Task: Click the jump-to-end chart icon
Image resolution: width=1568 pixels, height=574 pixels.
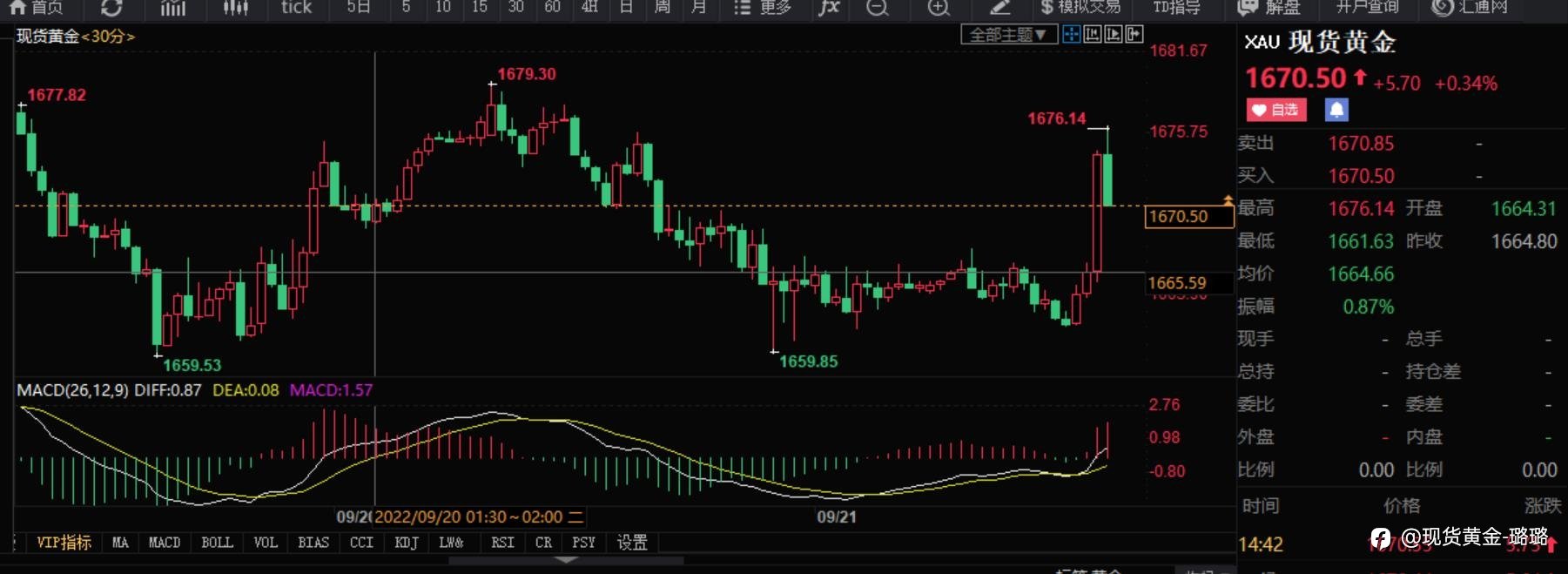Action: (x=1134, y=35)
